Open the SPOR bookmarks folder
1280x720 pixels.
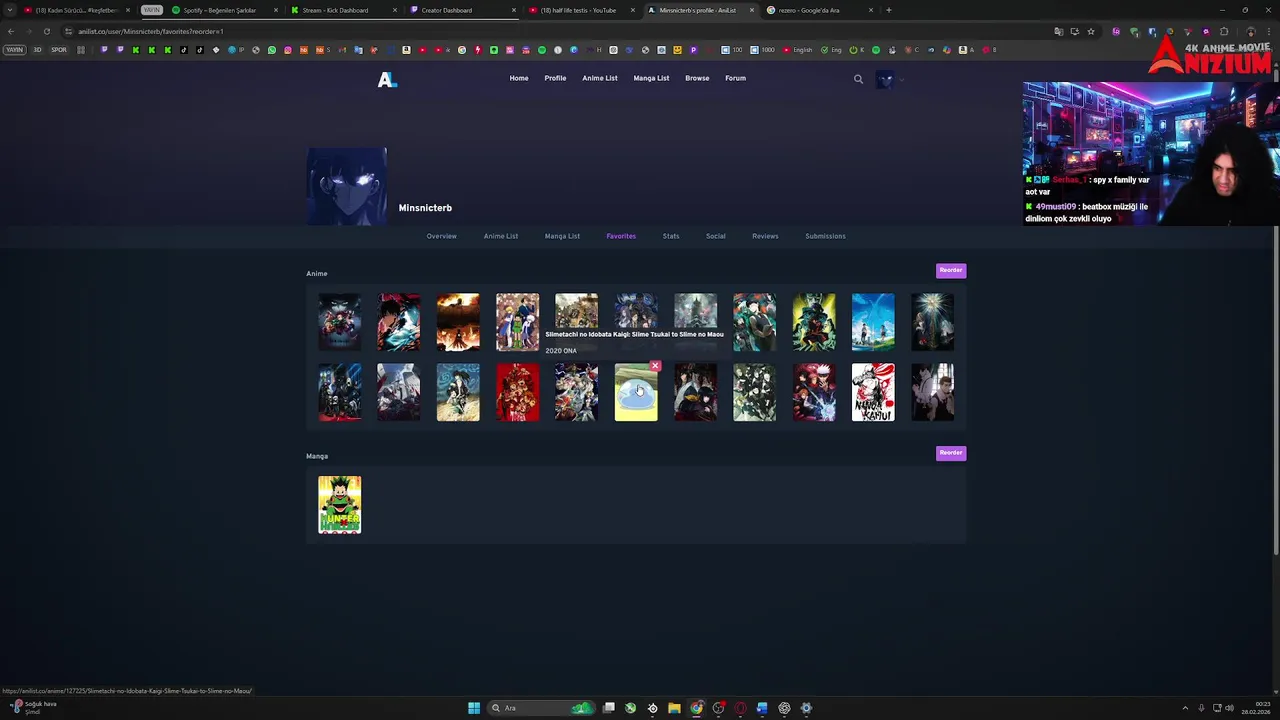pos(59,50)
